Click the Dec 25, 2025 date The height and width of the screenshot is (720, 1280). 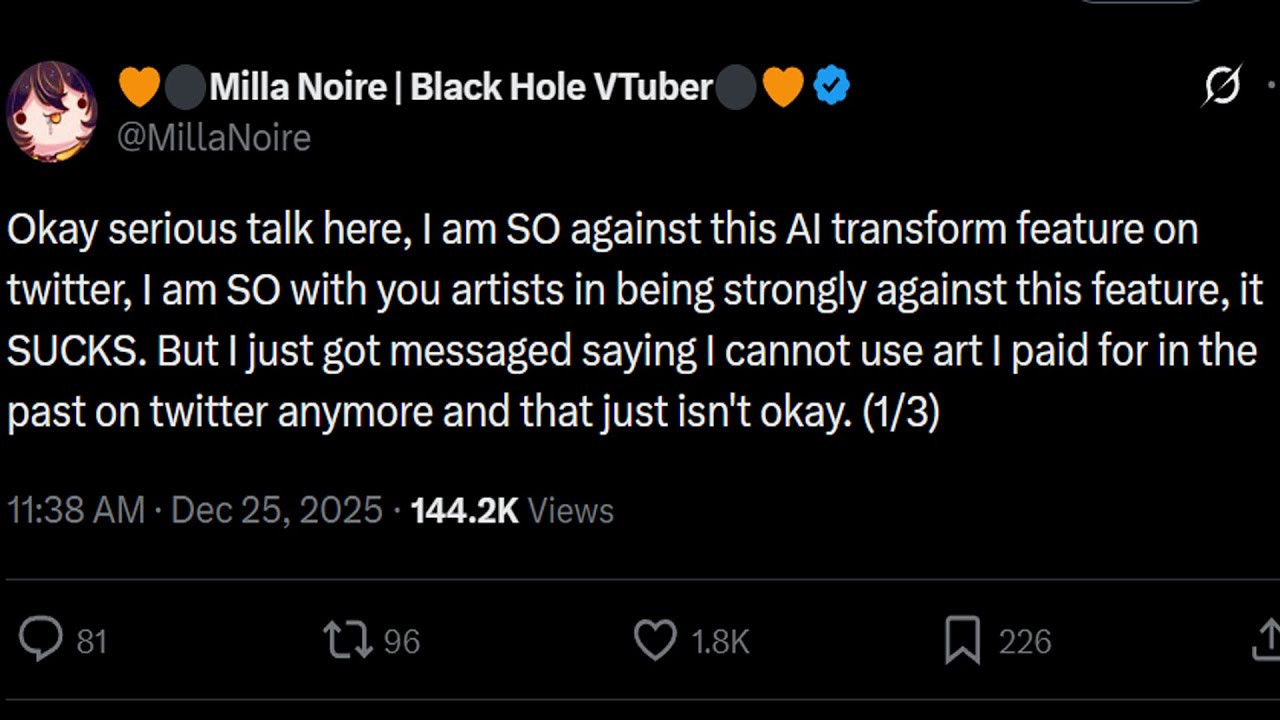(277, 510)
